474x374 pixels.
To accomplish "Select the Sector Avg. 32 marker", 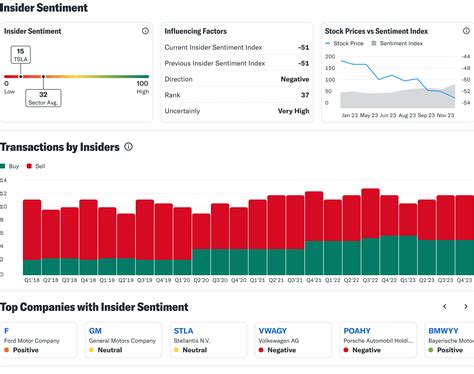I will (43, 98).
